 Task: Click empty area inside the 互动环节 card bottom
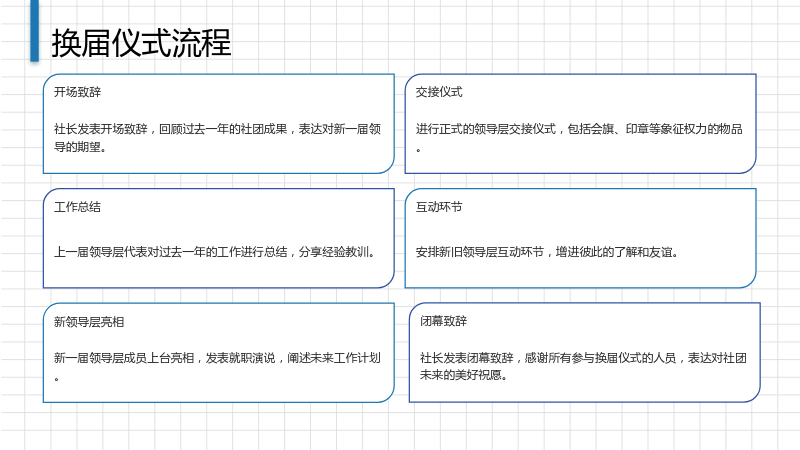pos(580,274)
